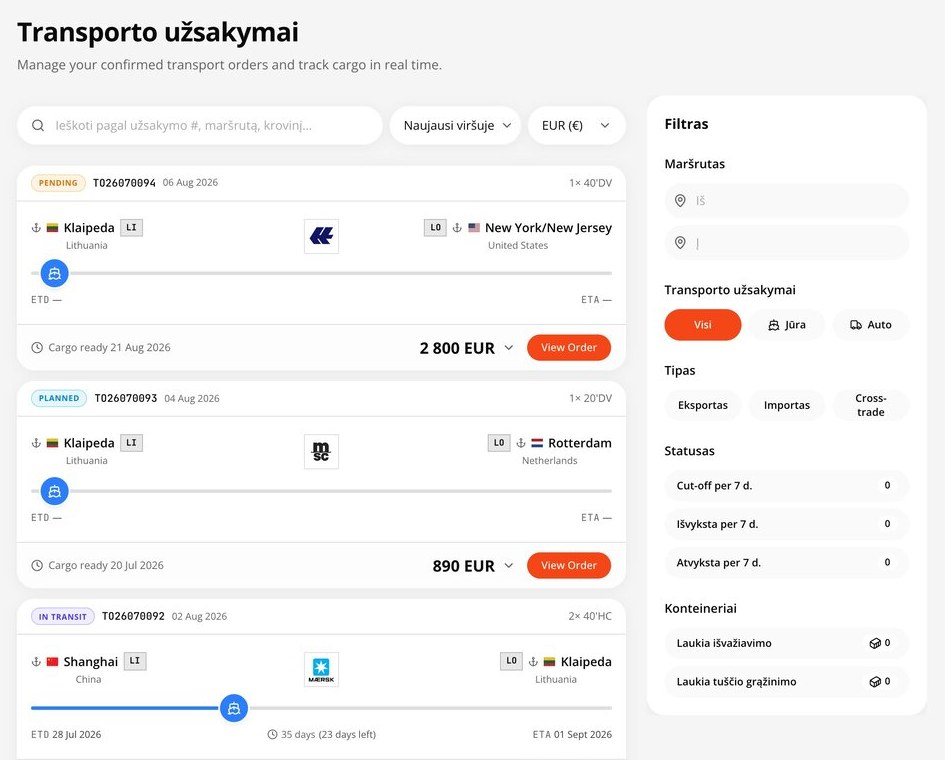View Order T026070094
945x760 pixels.
click(x=569, y=348)
